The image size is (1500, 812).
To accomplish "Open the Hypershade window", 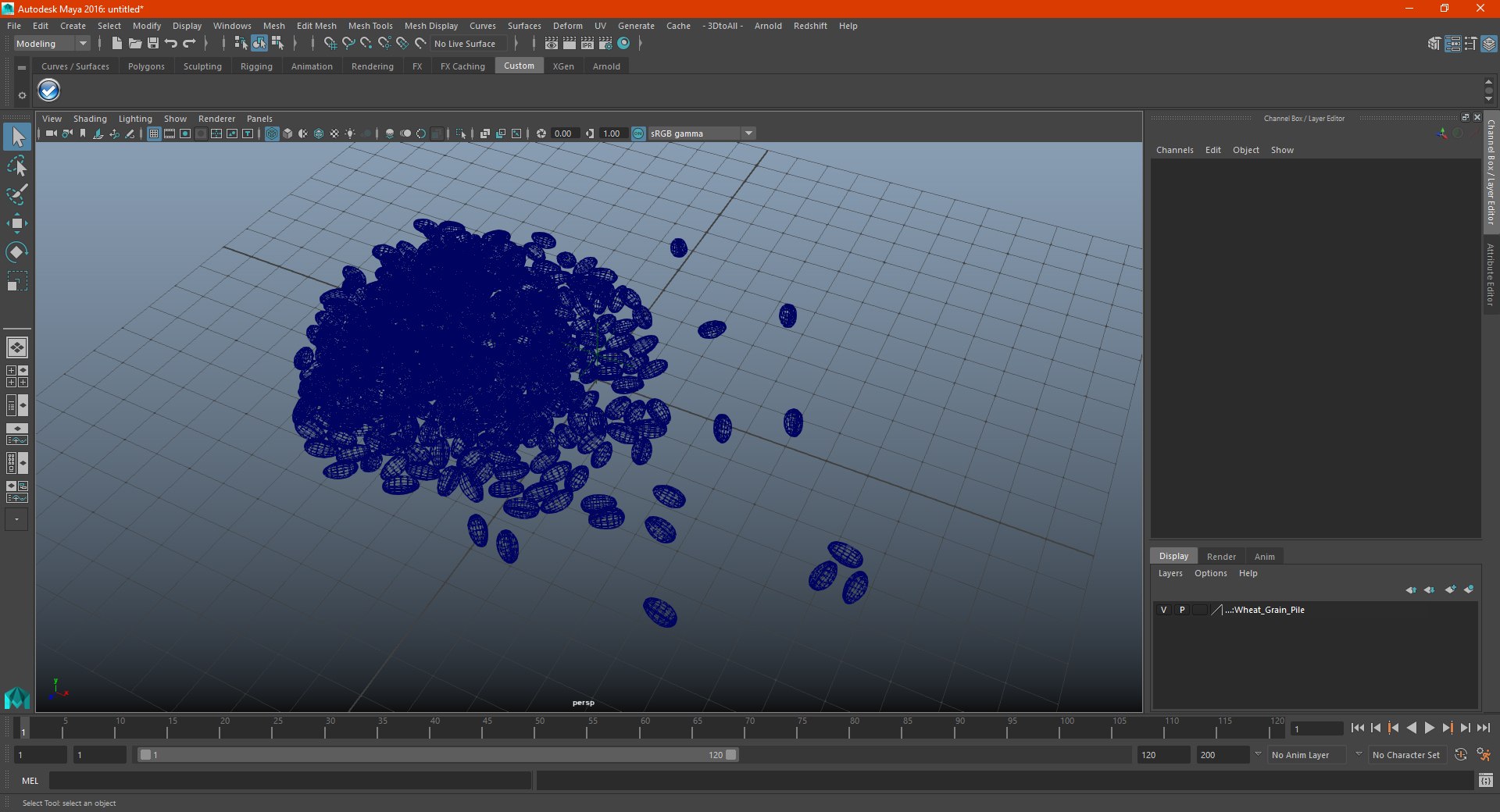I will pyautogui.click(x=623, y=44).
